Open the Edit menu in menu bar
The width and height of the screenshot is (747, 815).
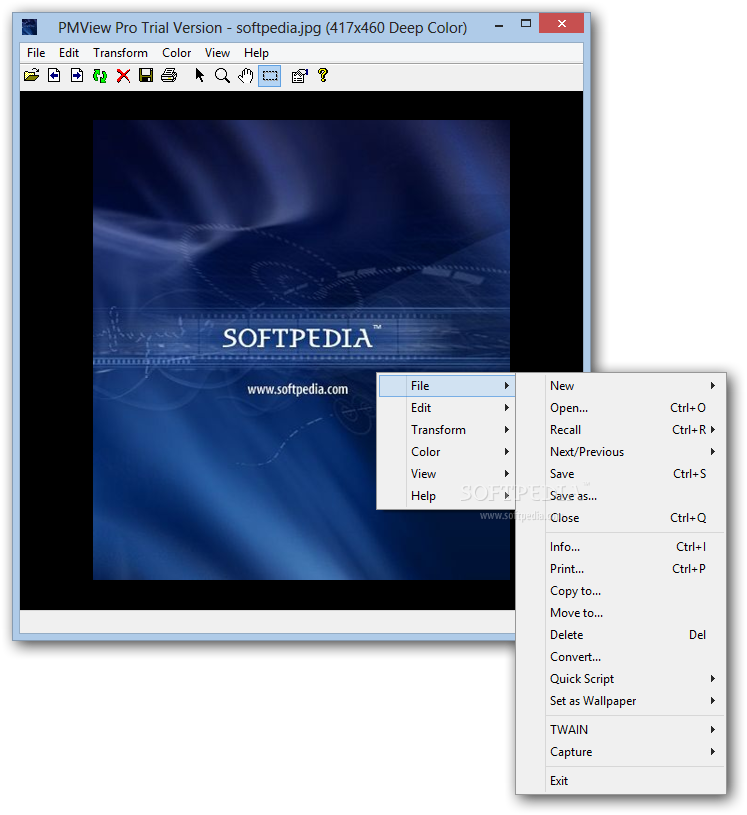[69, 53]
